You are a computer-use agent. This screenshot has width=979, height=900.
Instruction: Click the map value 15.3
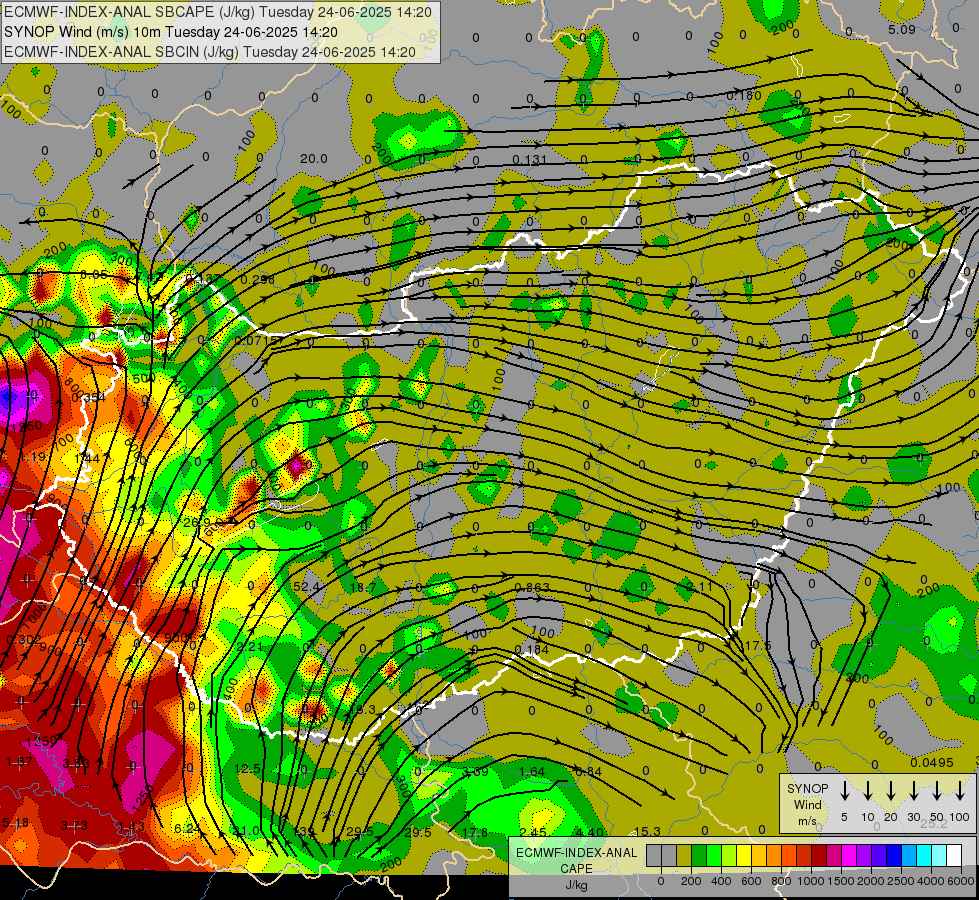tap(647, 831)
